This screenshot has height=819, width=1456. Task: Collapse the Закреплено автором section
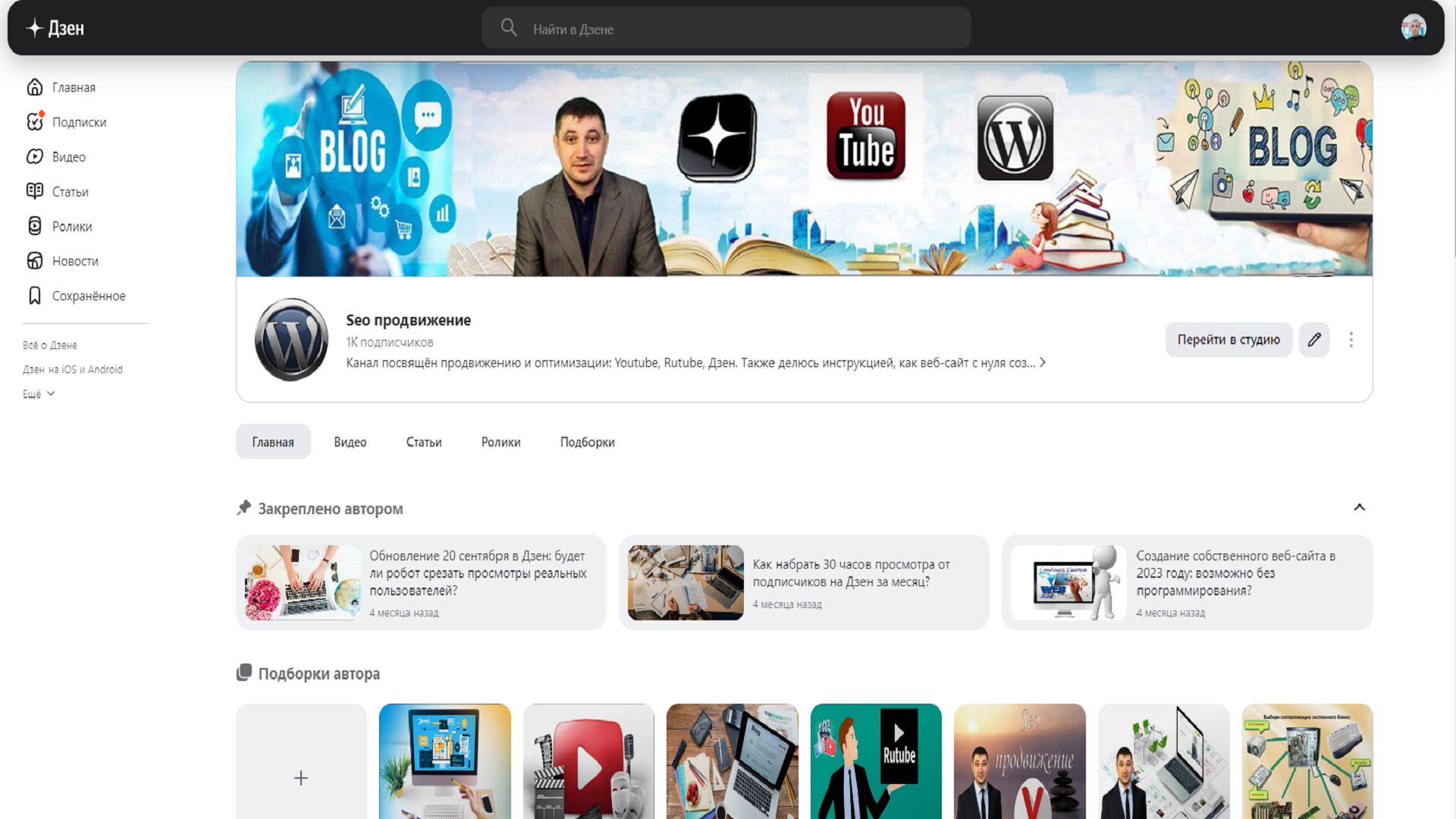1360,507
